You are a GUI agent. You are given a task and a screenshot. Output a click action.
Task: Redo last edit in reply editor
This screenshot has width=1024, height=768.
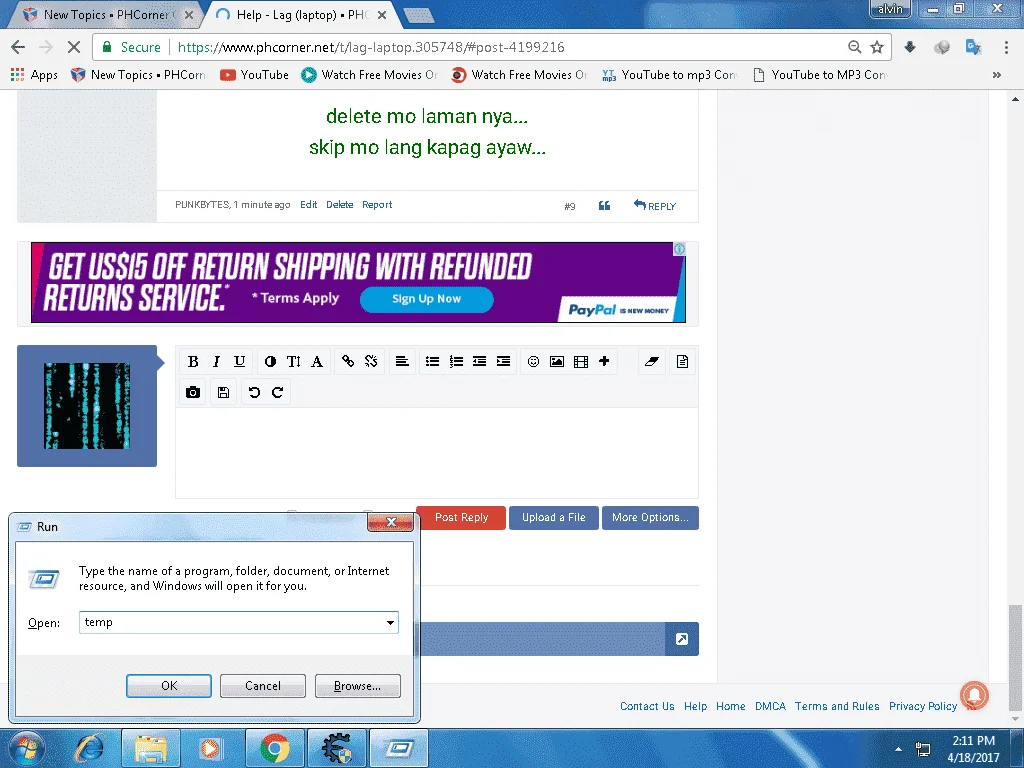(x=278, y=392)
